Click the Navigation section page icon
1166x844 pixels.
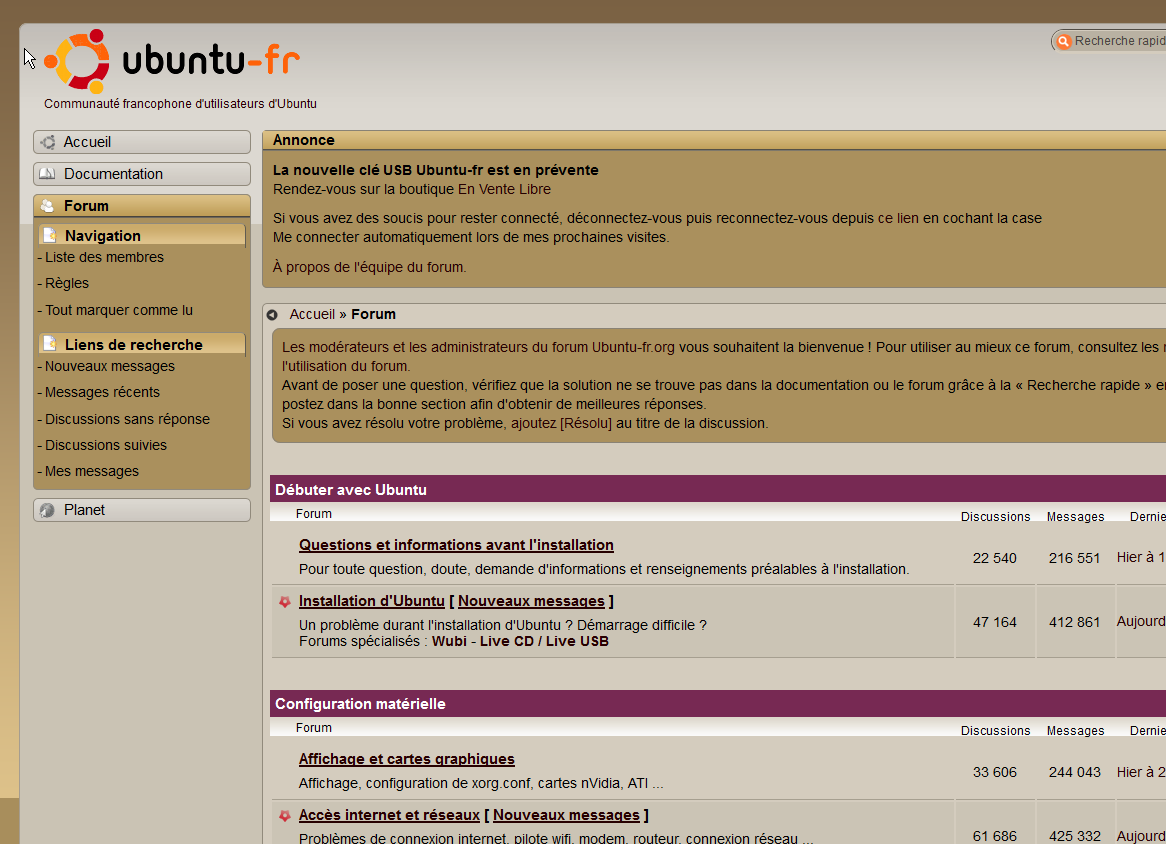pos(50,235)
